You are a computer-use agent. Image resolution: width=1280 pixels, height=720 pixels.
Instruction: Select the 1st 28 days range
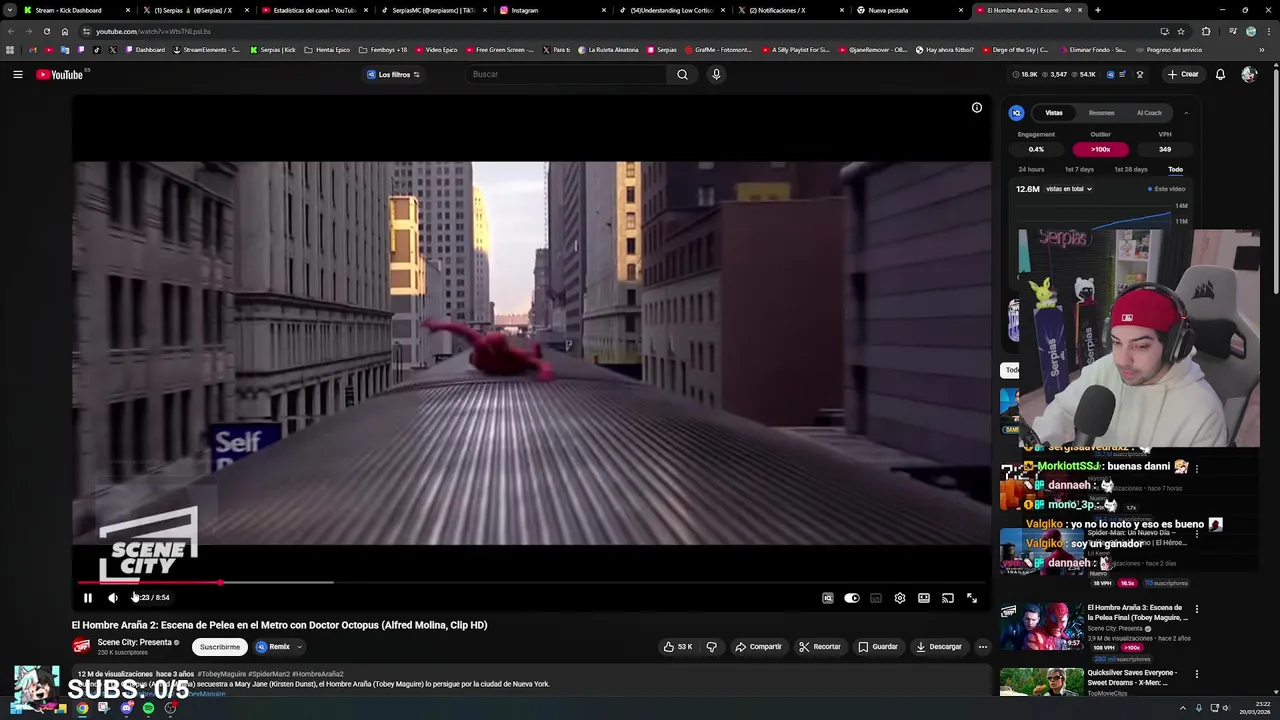coord(1131,170)
